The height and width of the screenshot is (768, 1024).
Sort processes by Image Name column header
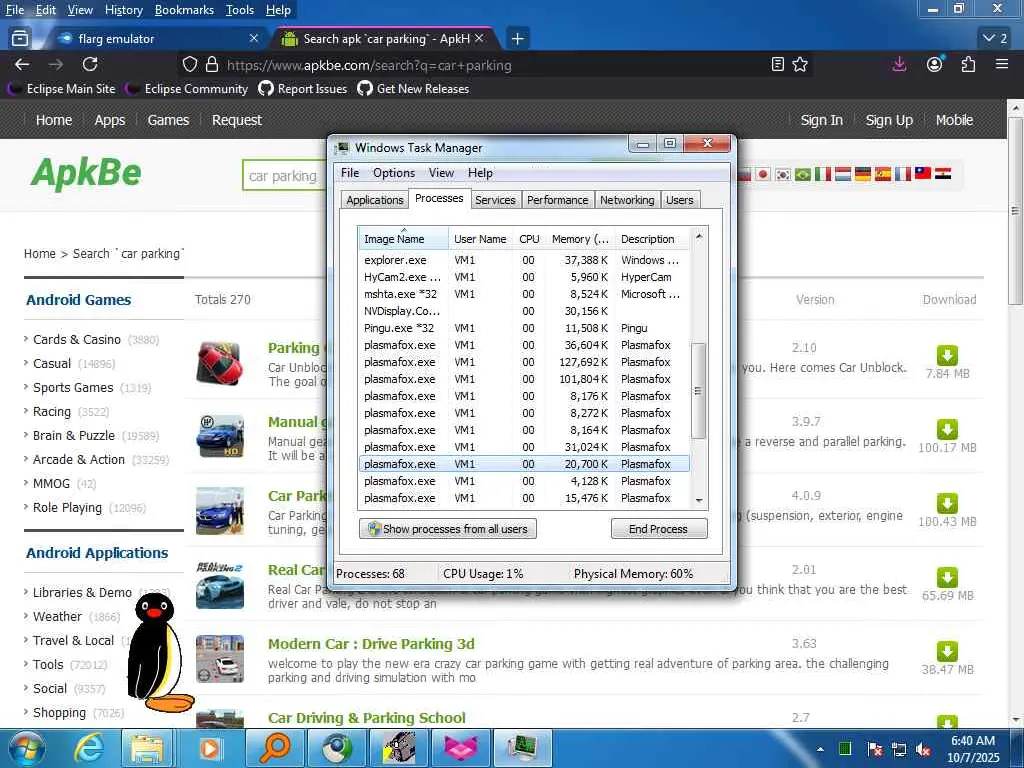point(403,238)
